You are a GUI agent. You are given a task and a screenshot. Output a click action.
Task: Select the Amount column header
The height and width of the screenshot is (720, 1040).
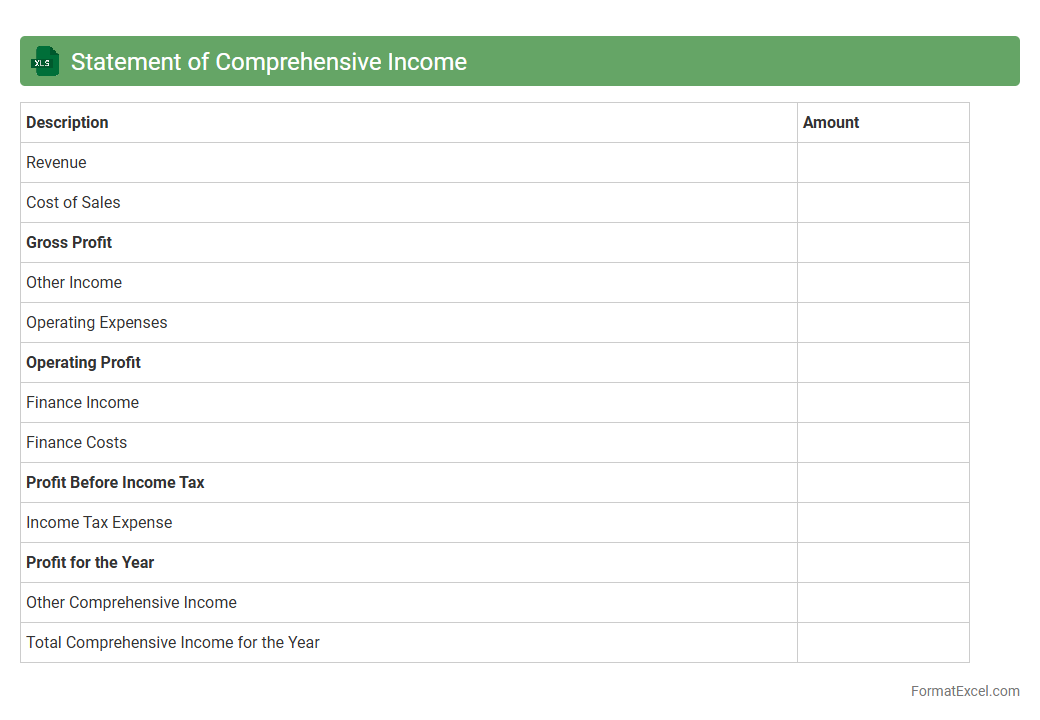point(831,122)
